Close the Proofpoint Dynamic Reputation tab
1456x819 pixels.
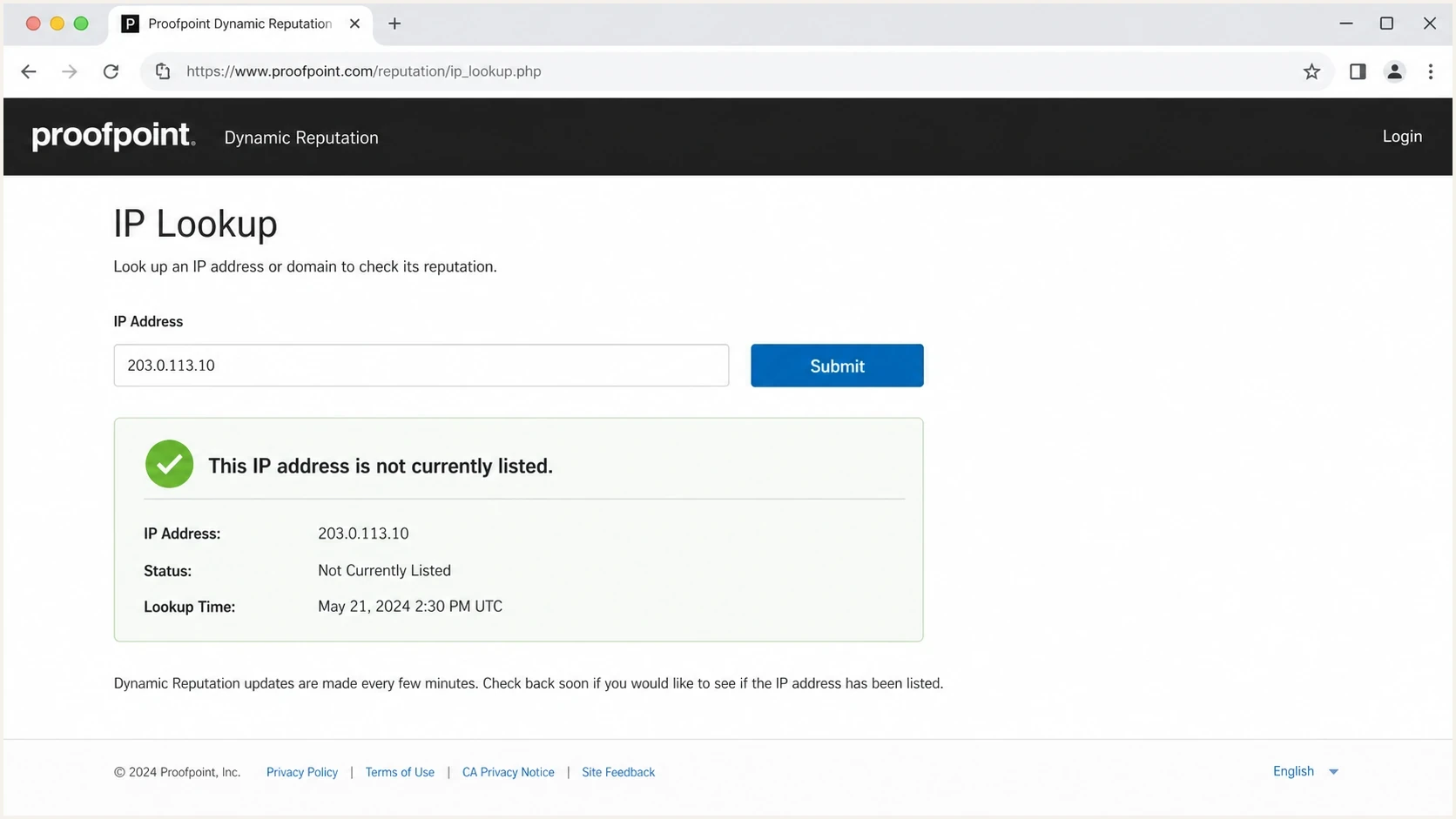(354, 23)
